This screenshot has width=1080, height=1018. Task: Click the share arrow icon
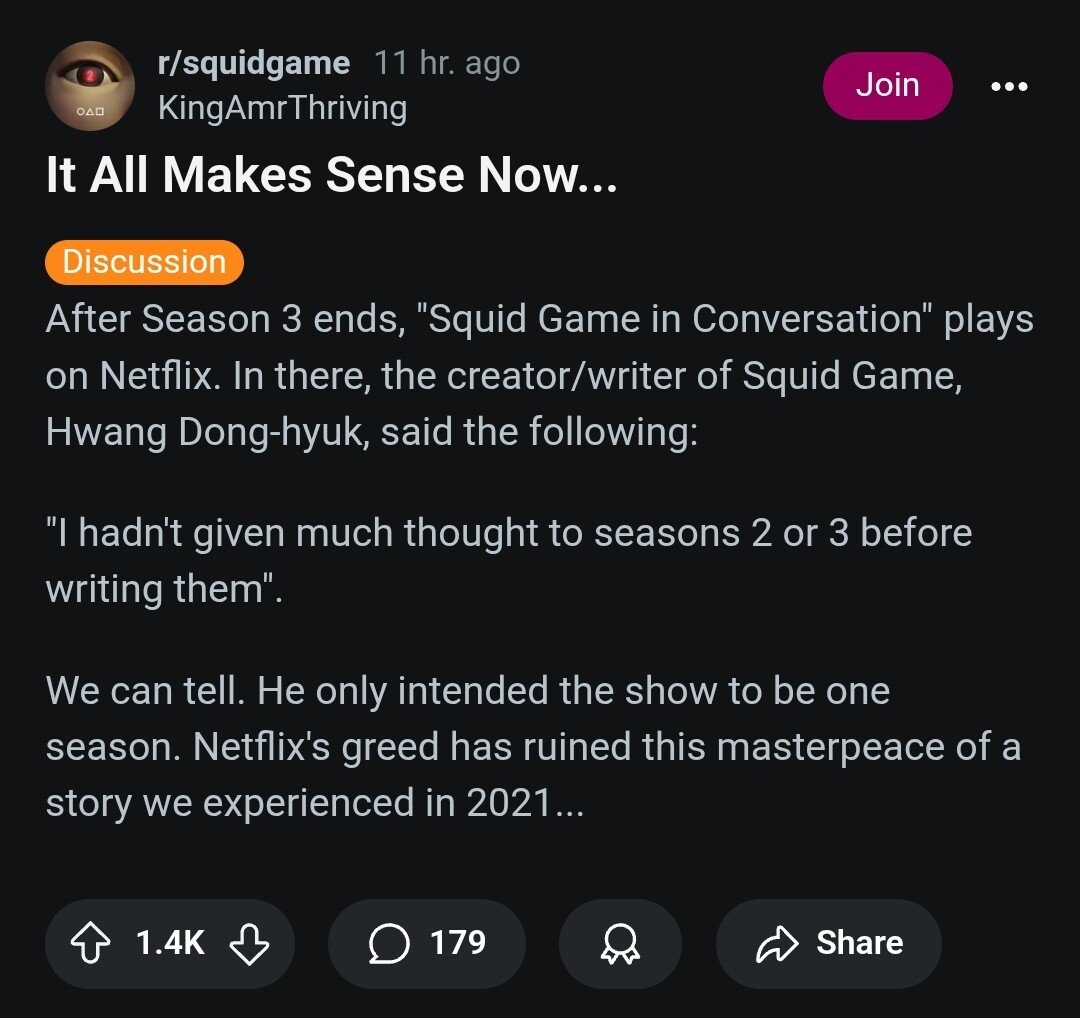pos(779,943)
